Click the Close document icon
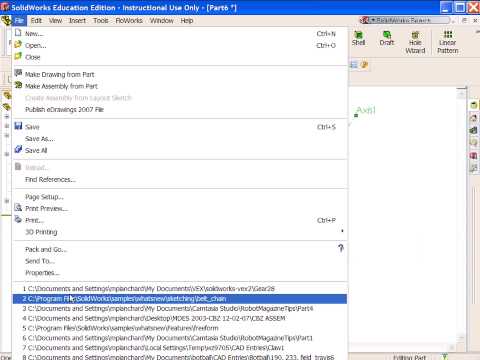480x360 pixels. 18,56
